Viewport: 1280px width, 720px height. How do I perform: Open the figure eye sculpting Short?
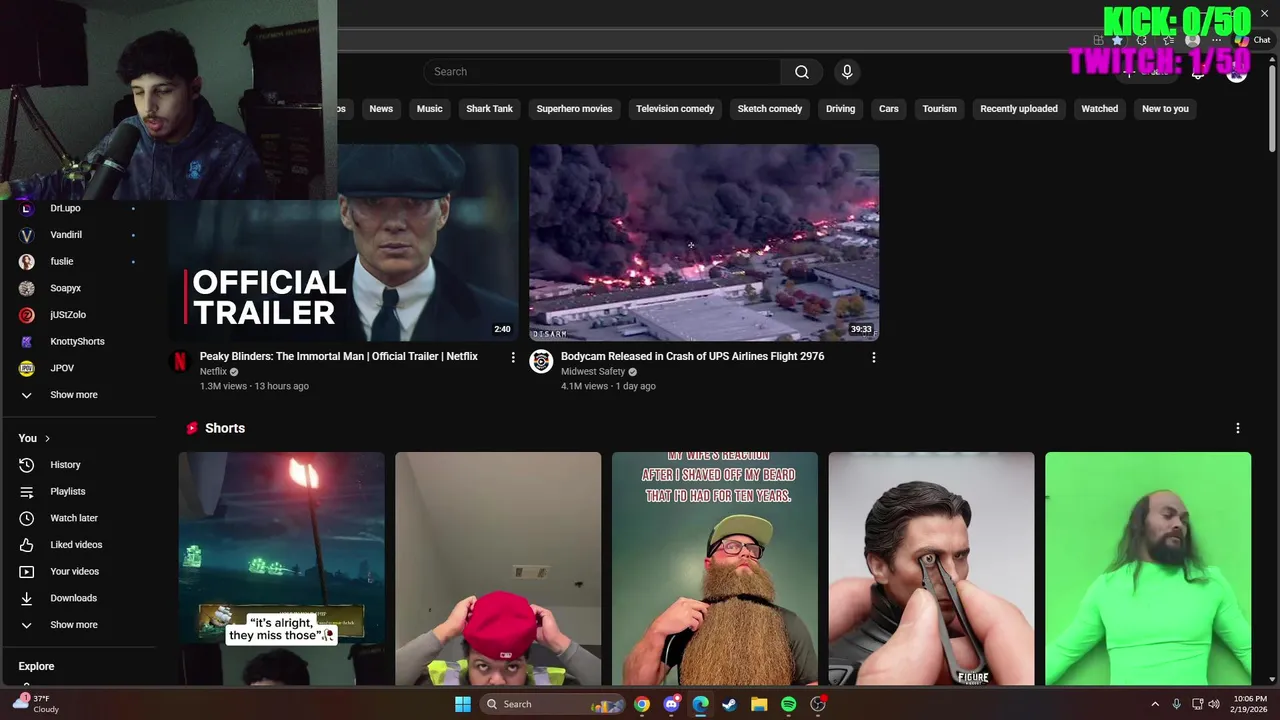[931, 569]
